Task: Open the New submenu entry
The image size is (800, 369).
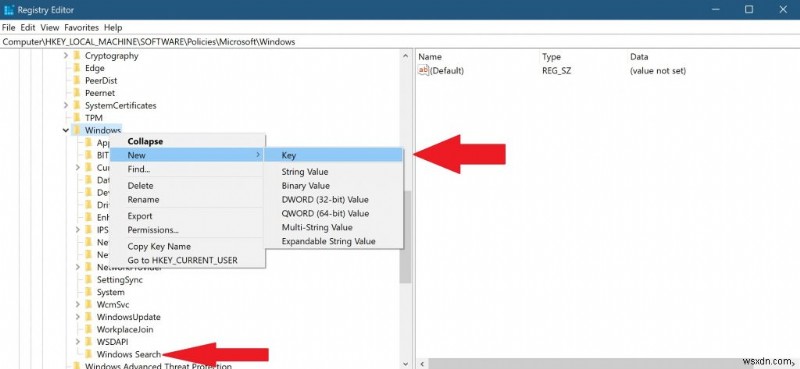Action: point(188,155)
